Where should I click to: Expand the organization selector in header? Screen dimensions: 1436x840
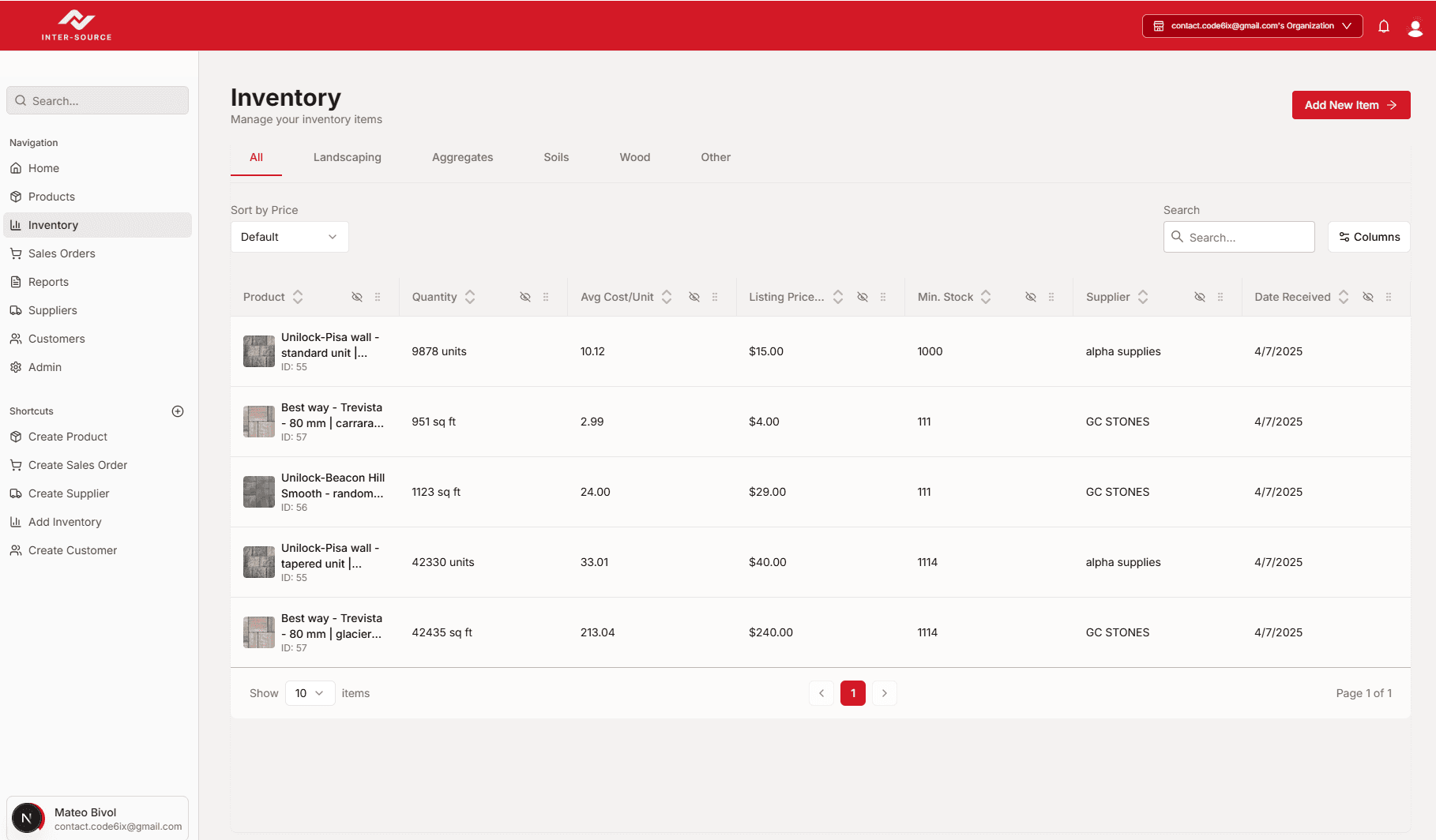click(x=1252, y=25)
